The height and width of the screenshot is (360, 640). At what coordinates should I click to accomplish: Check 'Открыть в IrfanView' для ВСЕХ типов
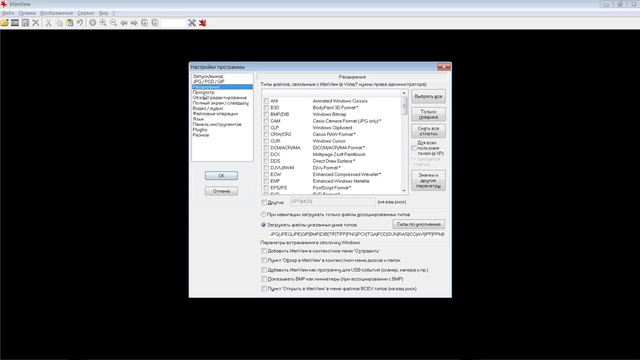[264, 289]
